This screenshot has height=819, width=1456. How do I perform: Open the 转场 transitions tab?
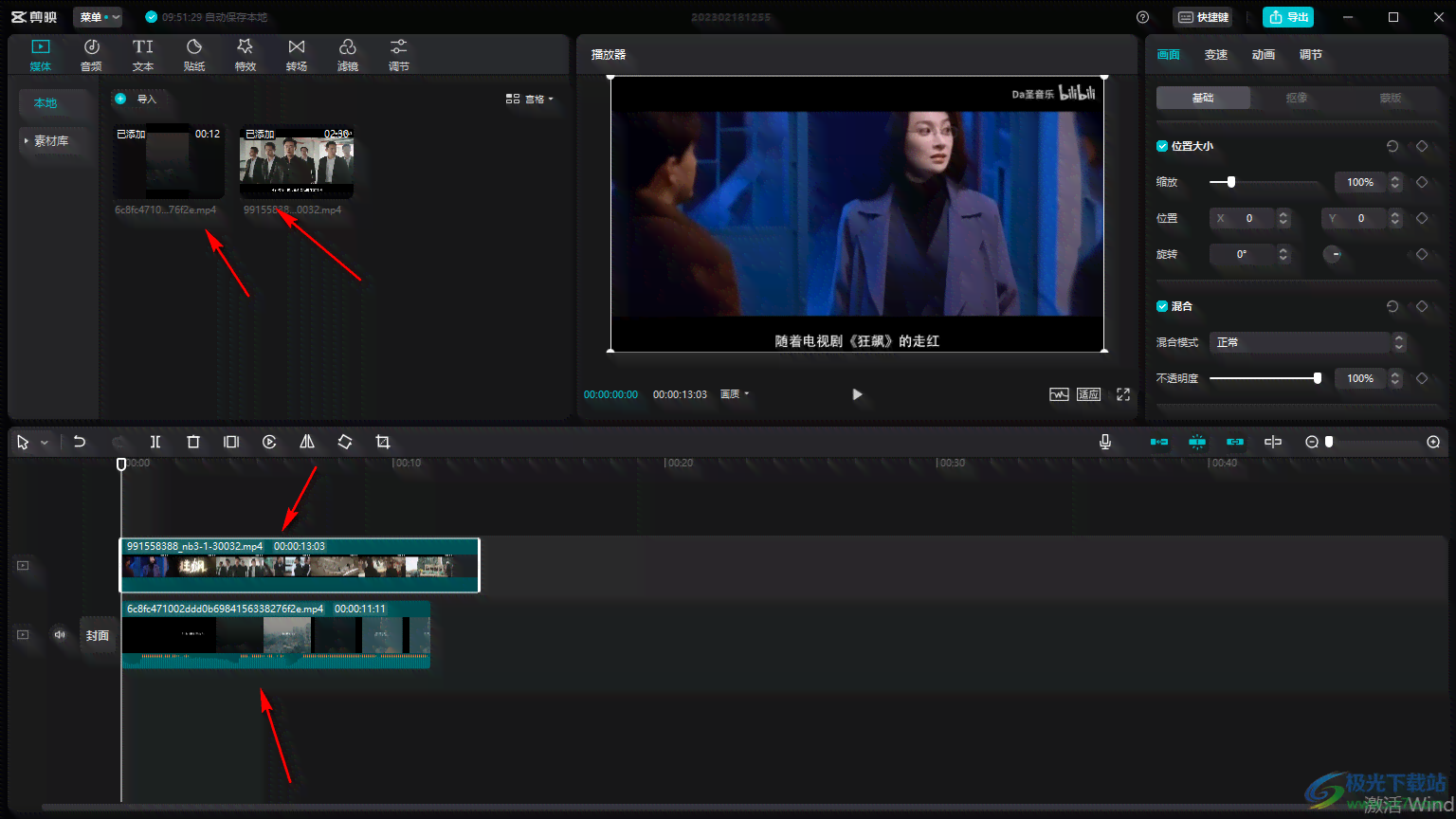(x=297, y=55)
